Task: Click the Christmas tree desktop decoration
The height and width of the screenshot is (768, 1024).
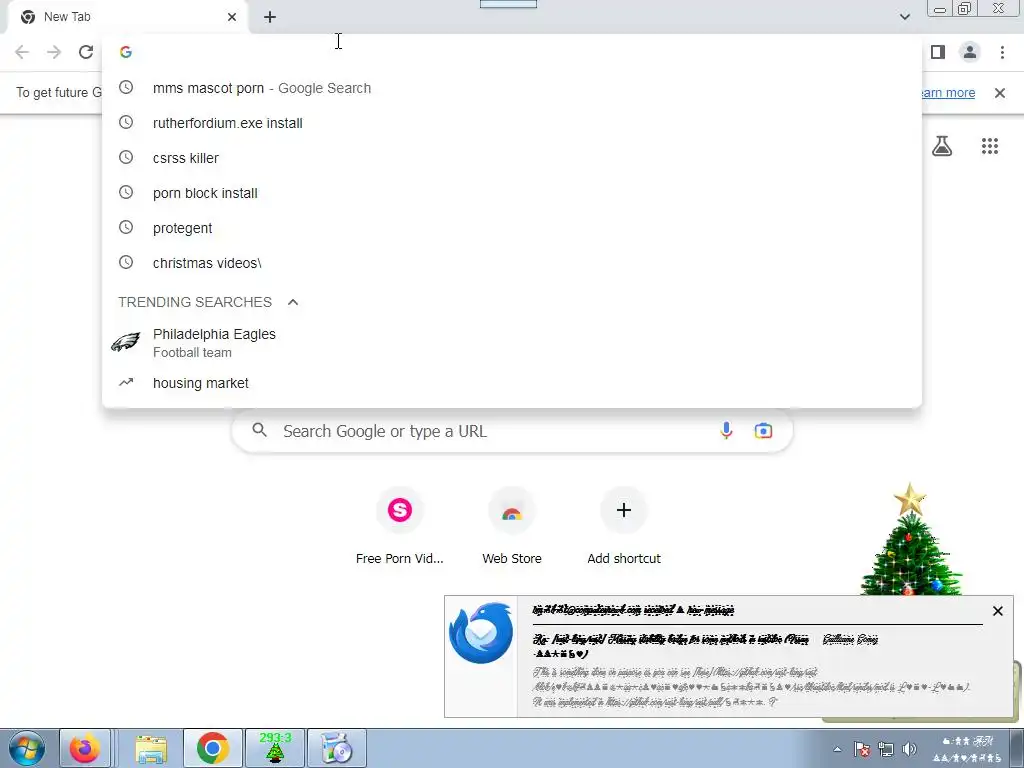Action: point(910,539)
